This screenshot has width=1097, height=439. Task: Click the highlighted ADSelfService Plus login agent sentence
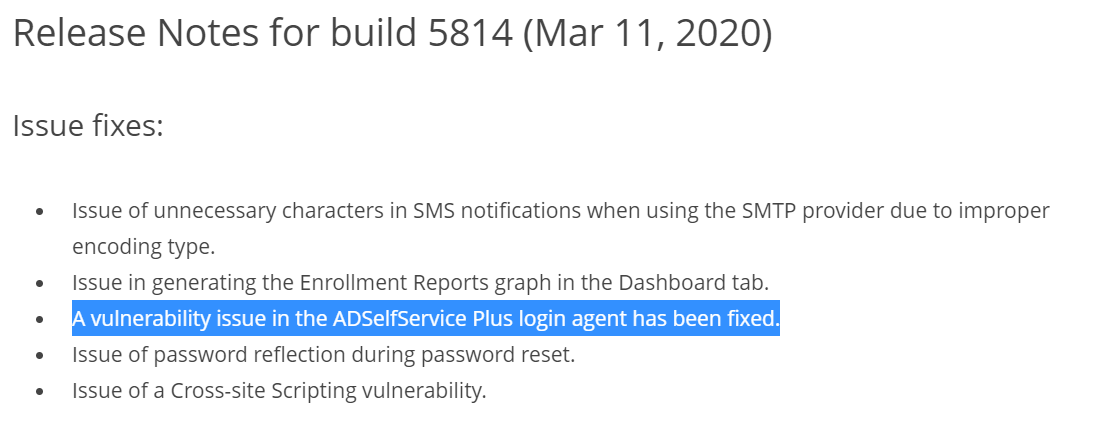click(x=425, y=319)
